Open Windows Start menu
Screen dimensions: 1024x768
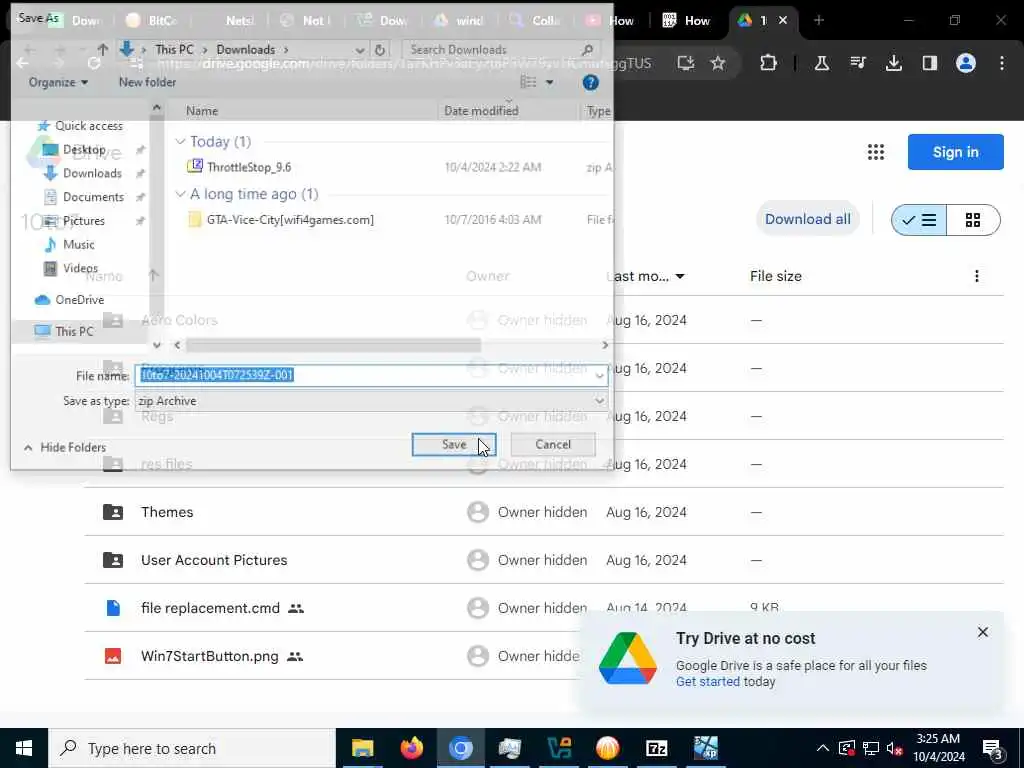click(24, 748)
